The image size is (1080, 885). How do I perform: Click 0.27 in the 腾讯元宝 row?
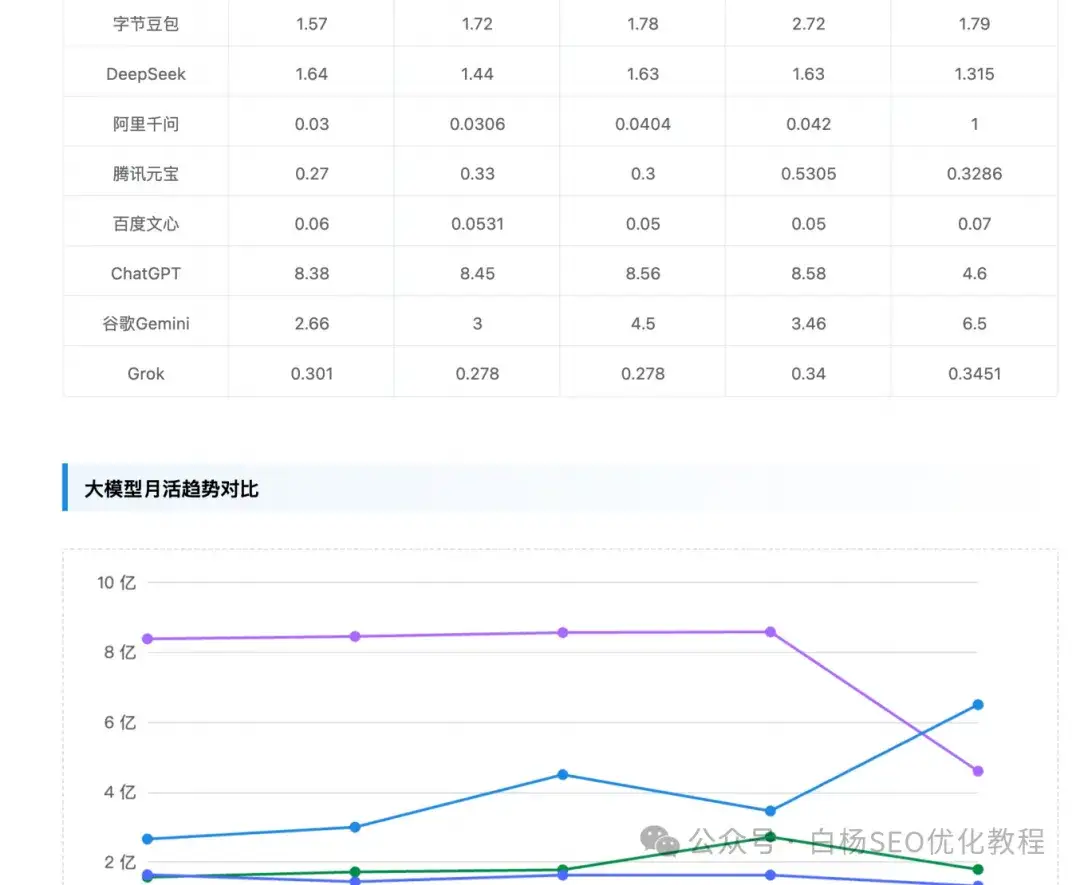(x=311, y=174)
